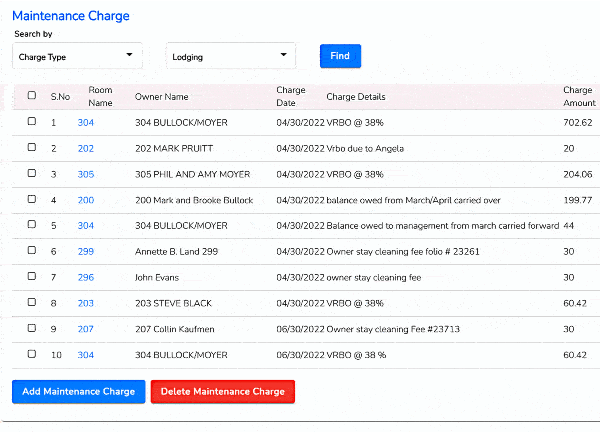Click charge amount 204.06
Image resolution: width=600 pixels, height=432 pixels.
pos(578,174)
